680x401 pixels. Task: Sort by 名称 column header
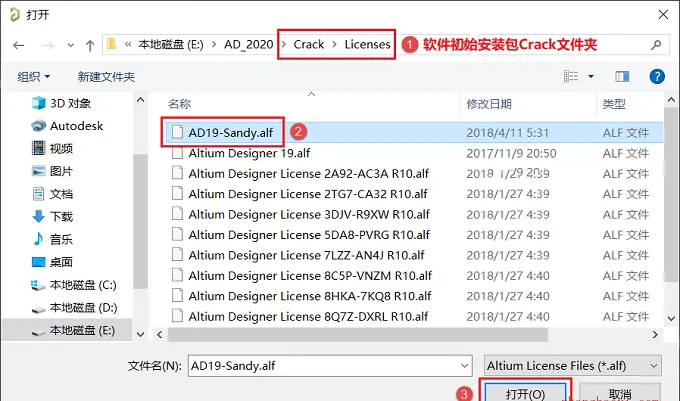click(x=180, y=104)
